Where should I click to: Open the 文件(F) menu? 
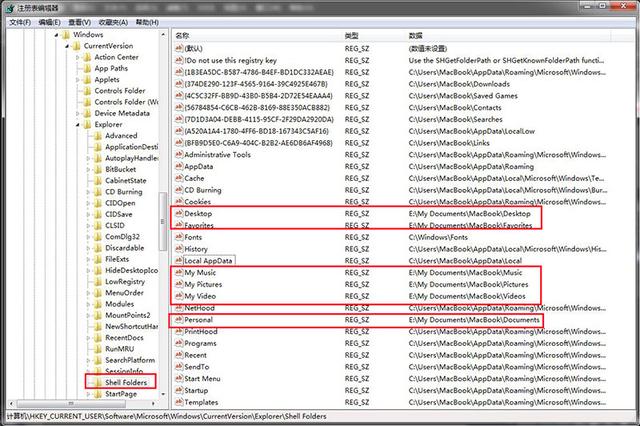(20, 22)
